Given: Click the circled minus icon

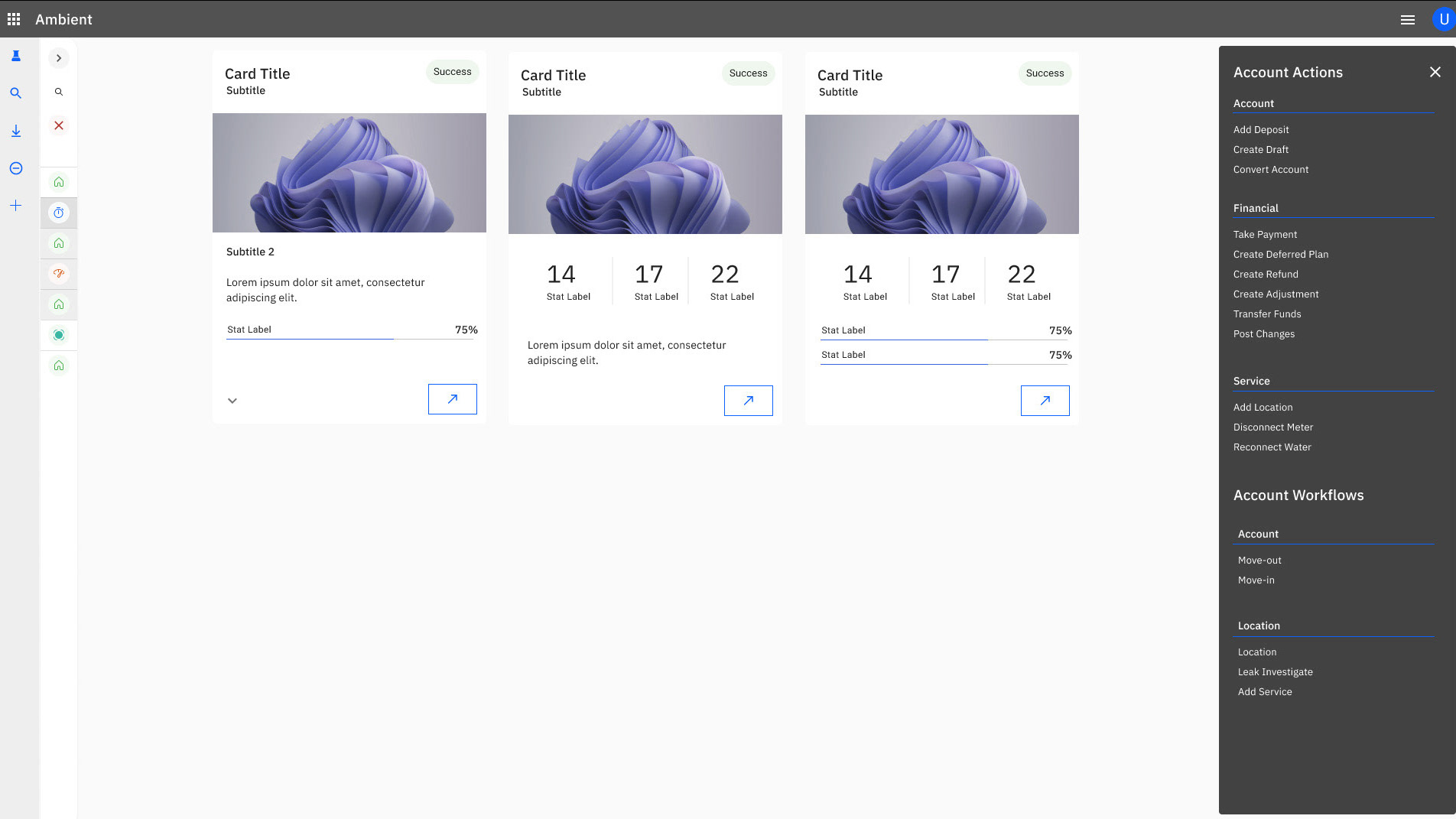Looking at the screenshot, I should pos(15,168).
